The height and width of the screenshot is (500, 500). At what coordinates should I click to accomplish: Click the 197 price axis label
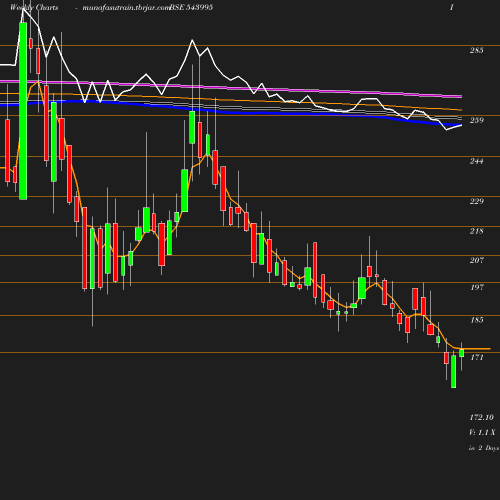(477, 287)
